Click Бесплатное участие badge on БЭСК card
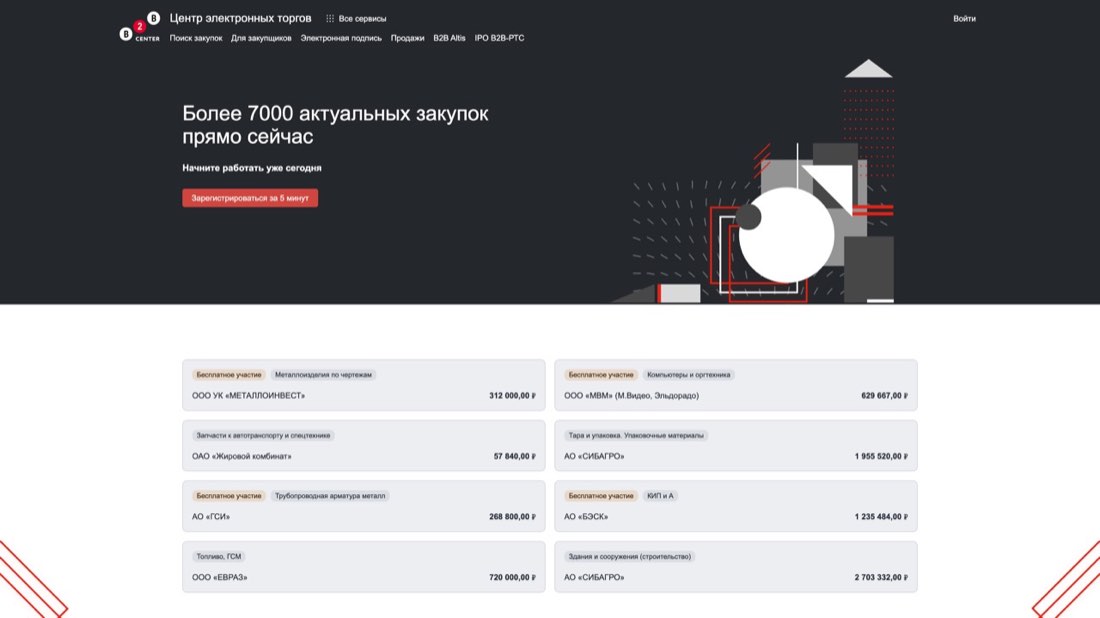Image resolution: width=1100 pixels, height=618 pixels. tap(601, 496)
